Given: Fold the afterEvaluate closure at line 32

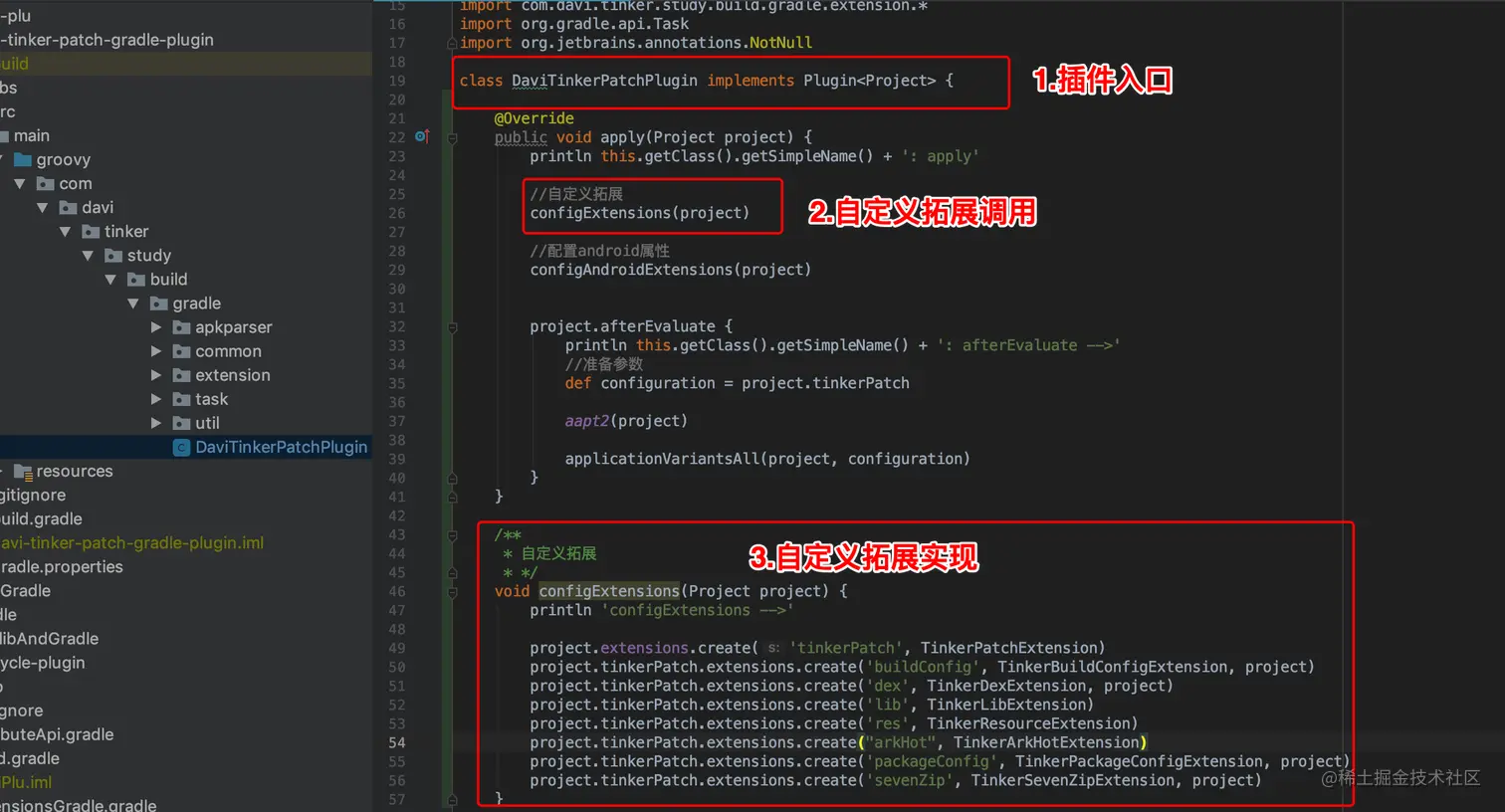Looking at the screenshot, I should 452,327.
